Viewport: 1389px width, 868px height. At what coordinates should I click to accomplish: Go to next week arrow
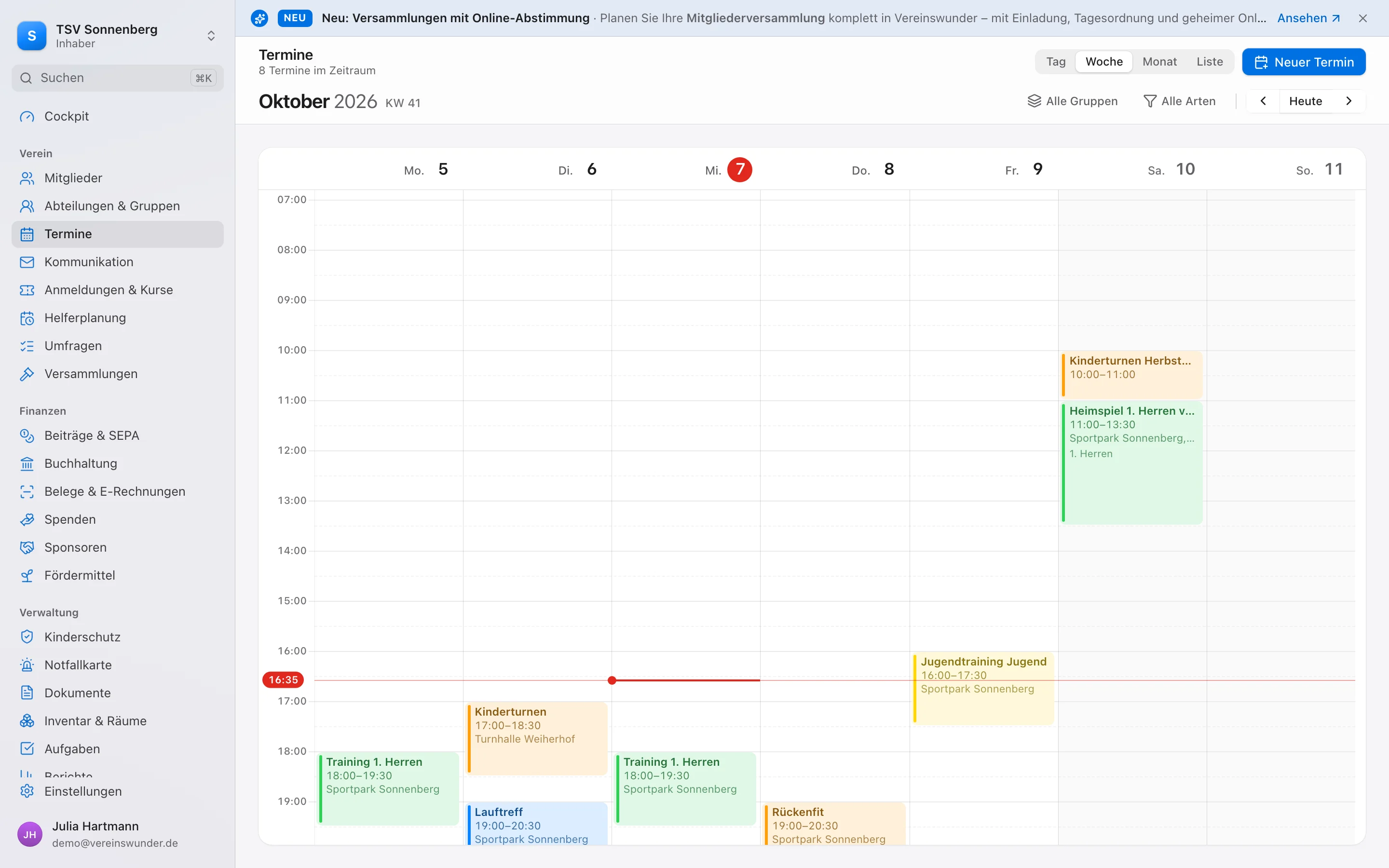(1349, 102)
